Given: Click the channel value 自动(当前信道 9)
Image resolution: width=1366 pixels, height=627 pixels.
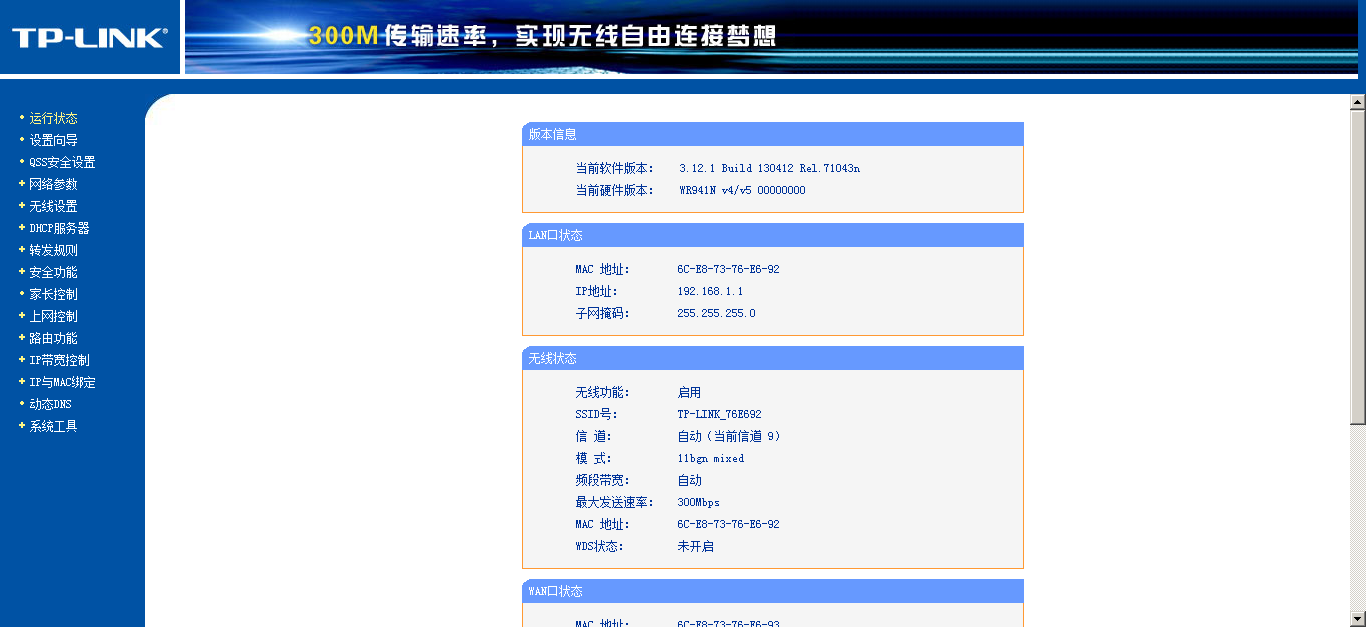Looking at the screenshot, I should (x=729, y=436).
